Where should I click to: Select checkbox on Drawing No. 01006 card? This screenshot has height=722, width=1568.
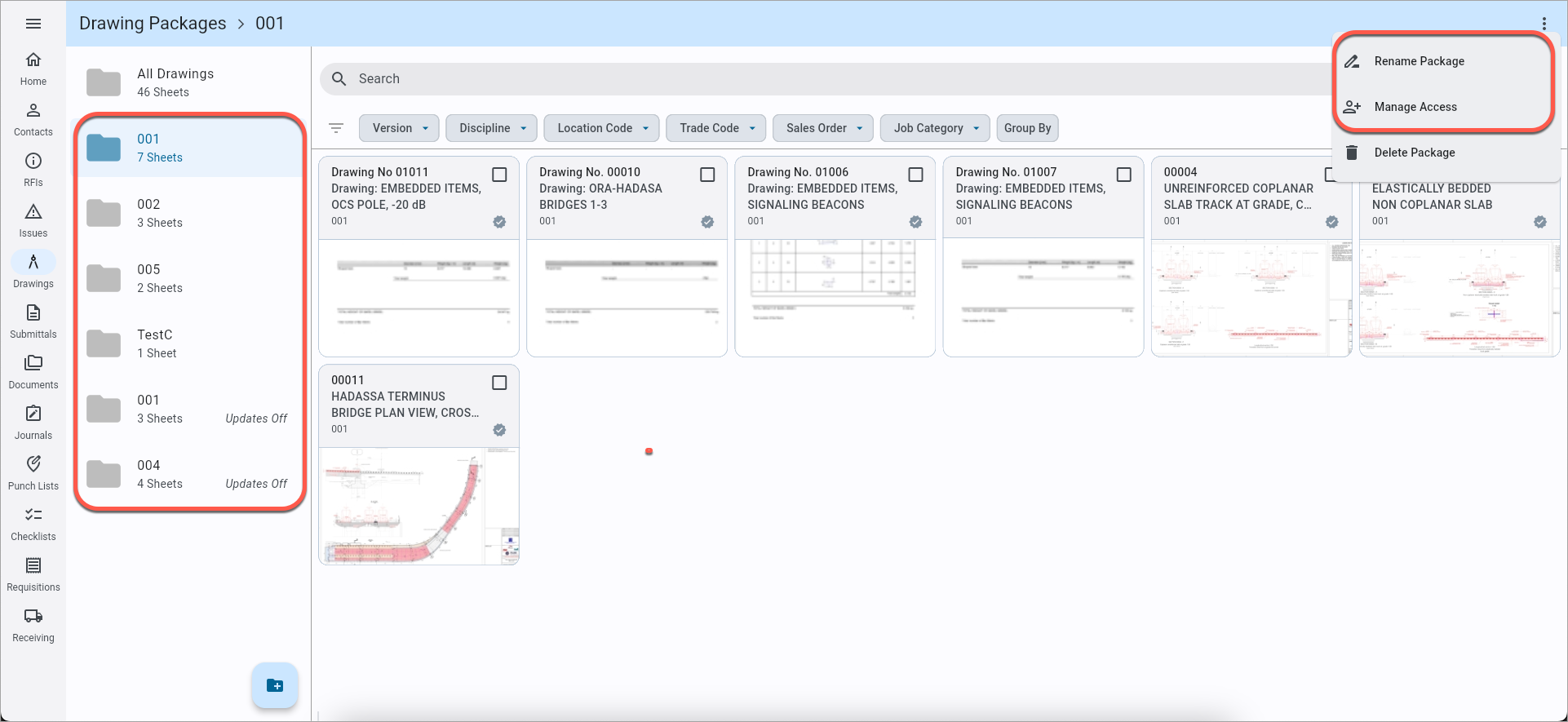(x=915, y=175)
